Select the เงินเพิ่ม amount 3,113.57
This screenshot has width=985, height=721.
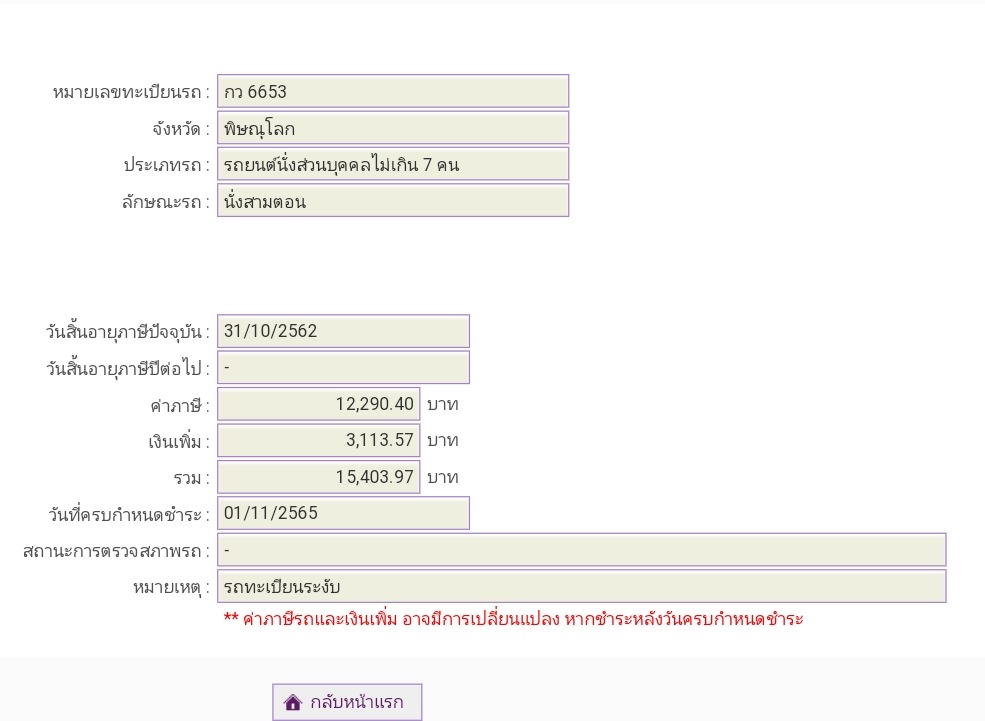click(x=318, y=440)
